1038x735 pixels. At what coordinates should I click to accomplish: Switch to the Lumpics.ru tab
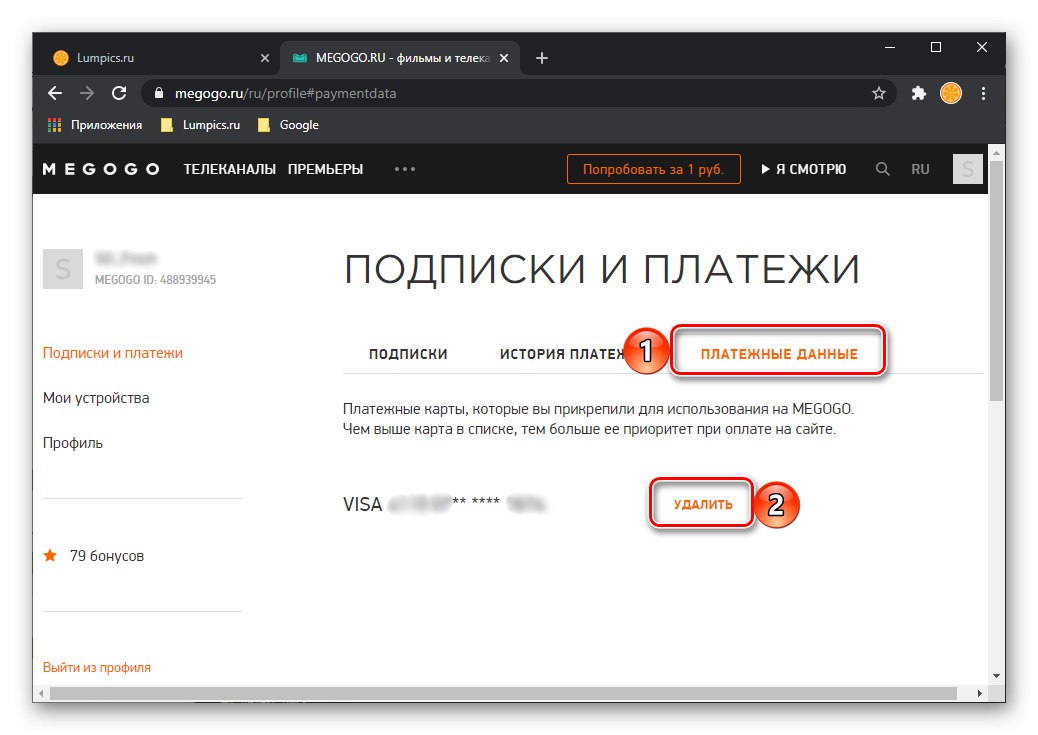pos(159,58)
